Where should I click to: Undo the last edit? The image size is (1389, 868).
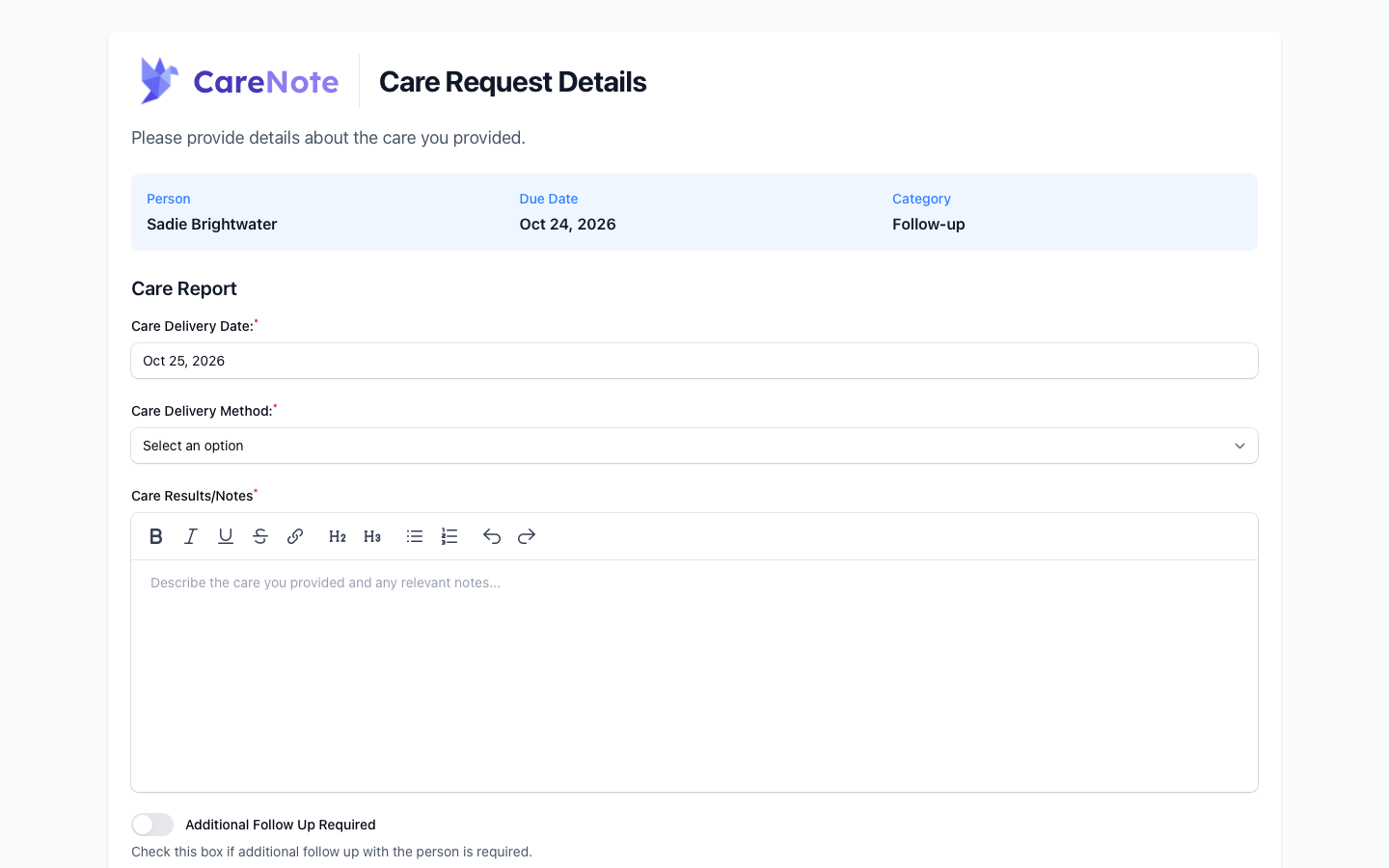pos(492,536)
